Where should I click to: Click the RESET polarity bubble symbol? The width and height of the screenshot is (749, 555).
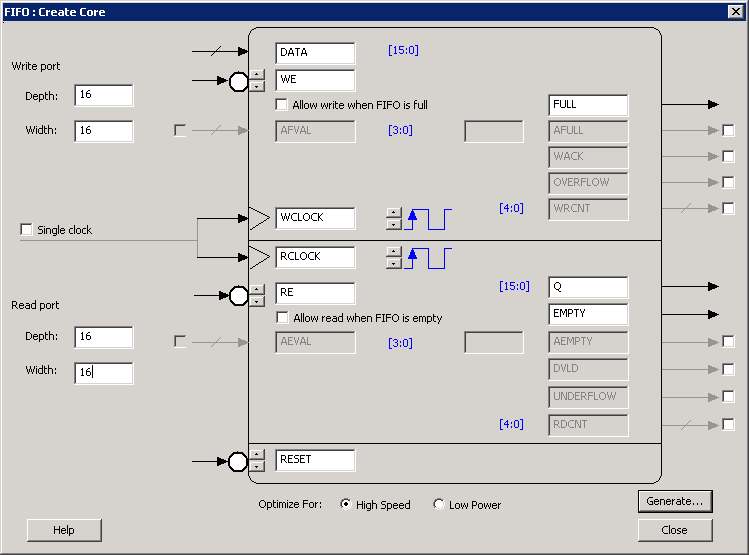click(238, 461)
